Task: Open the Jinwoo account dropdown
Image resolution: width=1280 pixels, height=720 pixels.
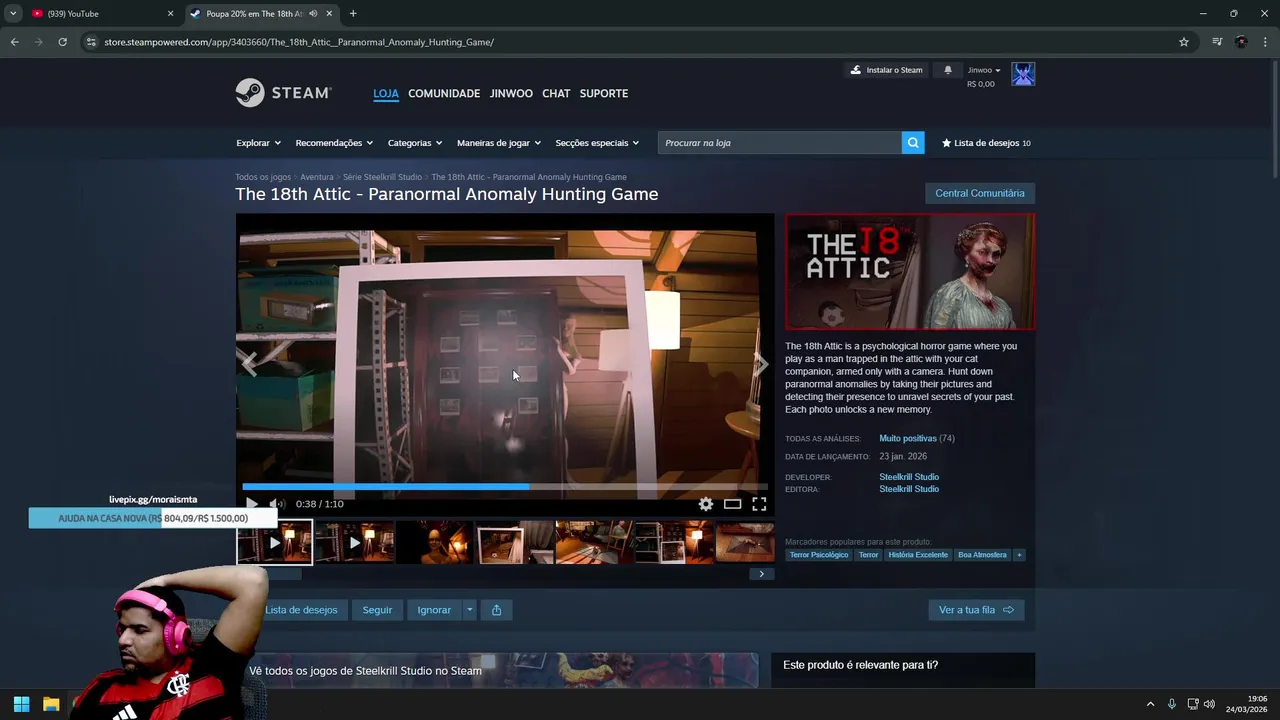Action: [984, 70]
